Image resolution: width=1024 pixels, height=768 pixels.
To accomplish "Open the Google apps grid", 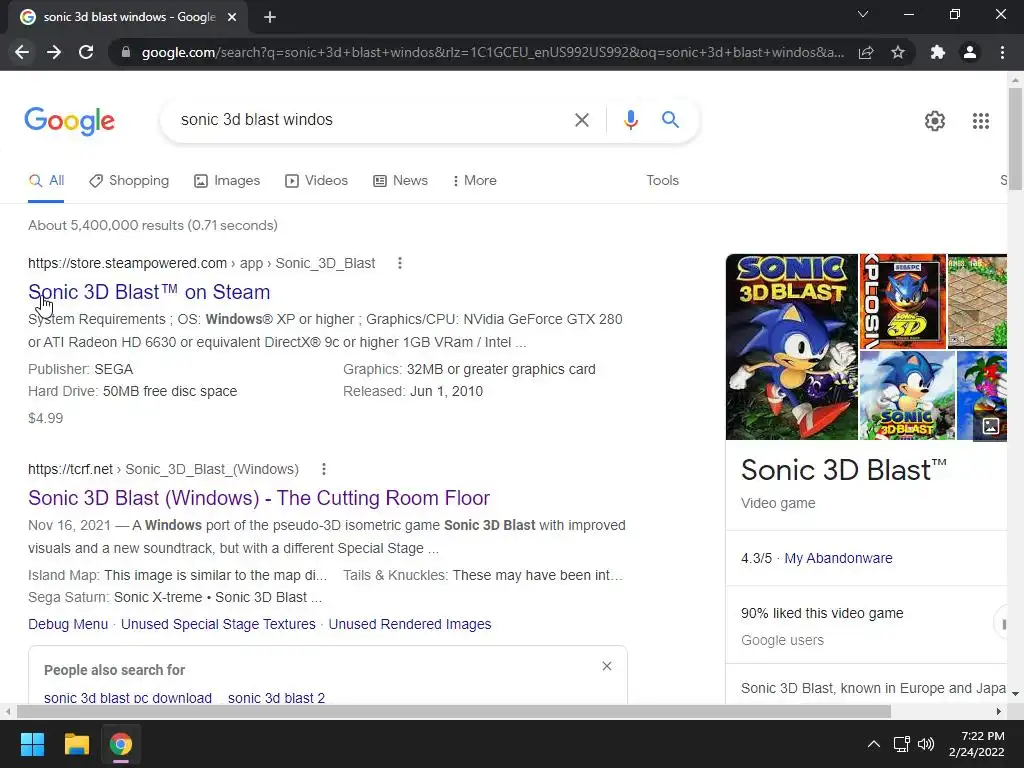I will coord(981,121).
